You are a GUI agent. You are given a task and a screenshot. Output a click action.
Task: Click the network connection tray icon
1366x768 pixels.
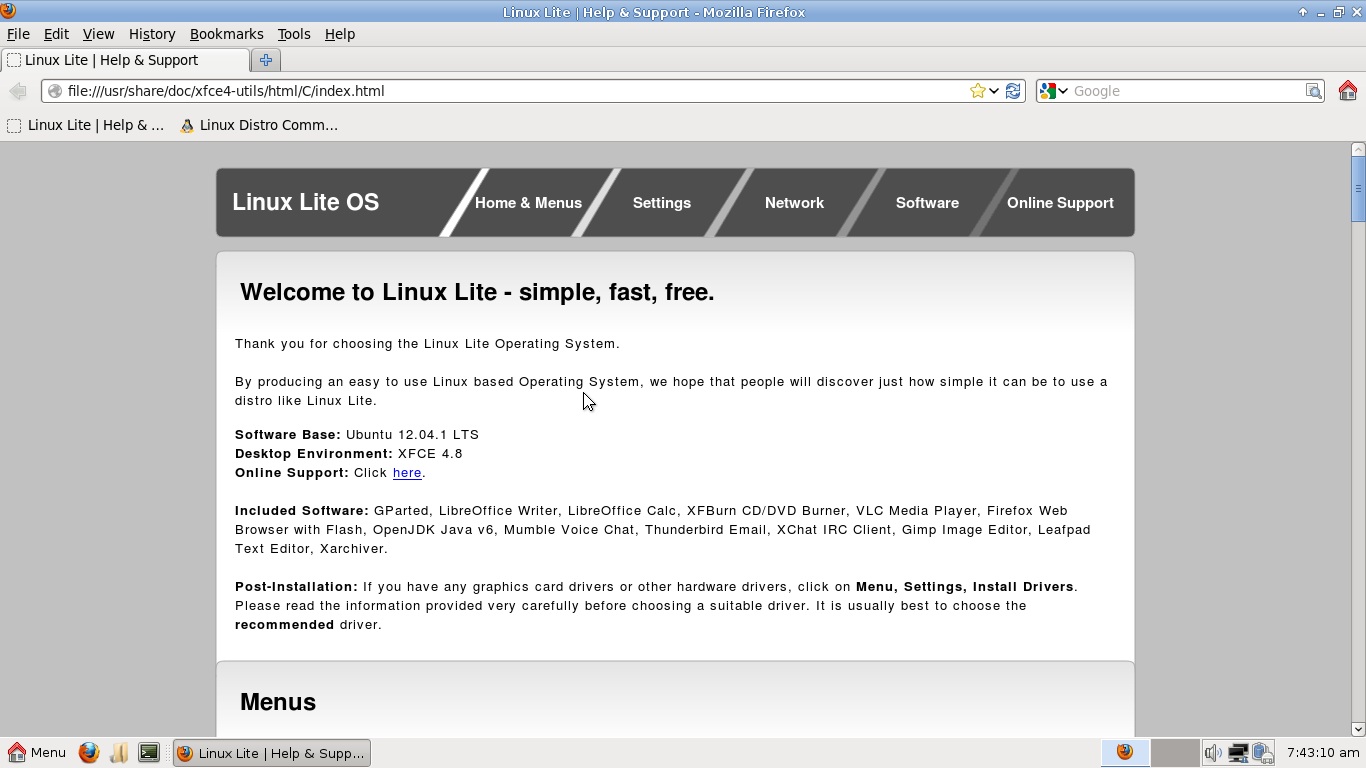[x=1238, y=753]
